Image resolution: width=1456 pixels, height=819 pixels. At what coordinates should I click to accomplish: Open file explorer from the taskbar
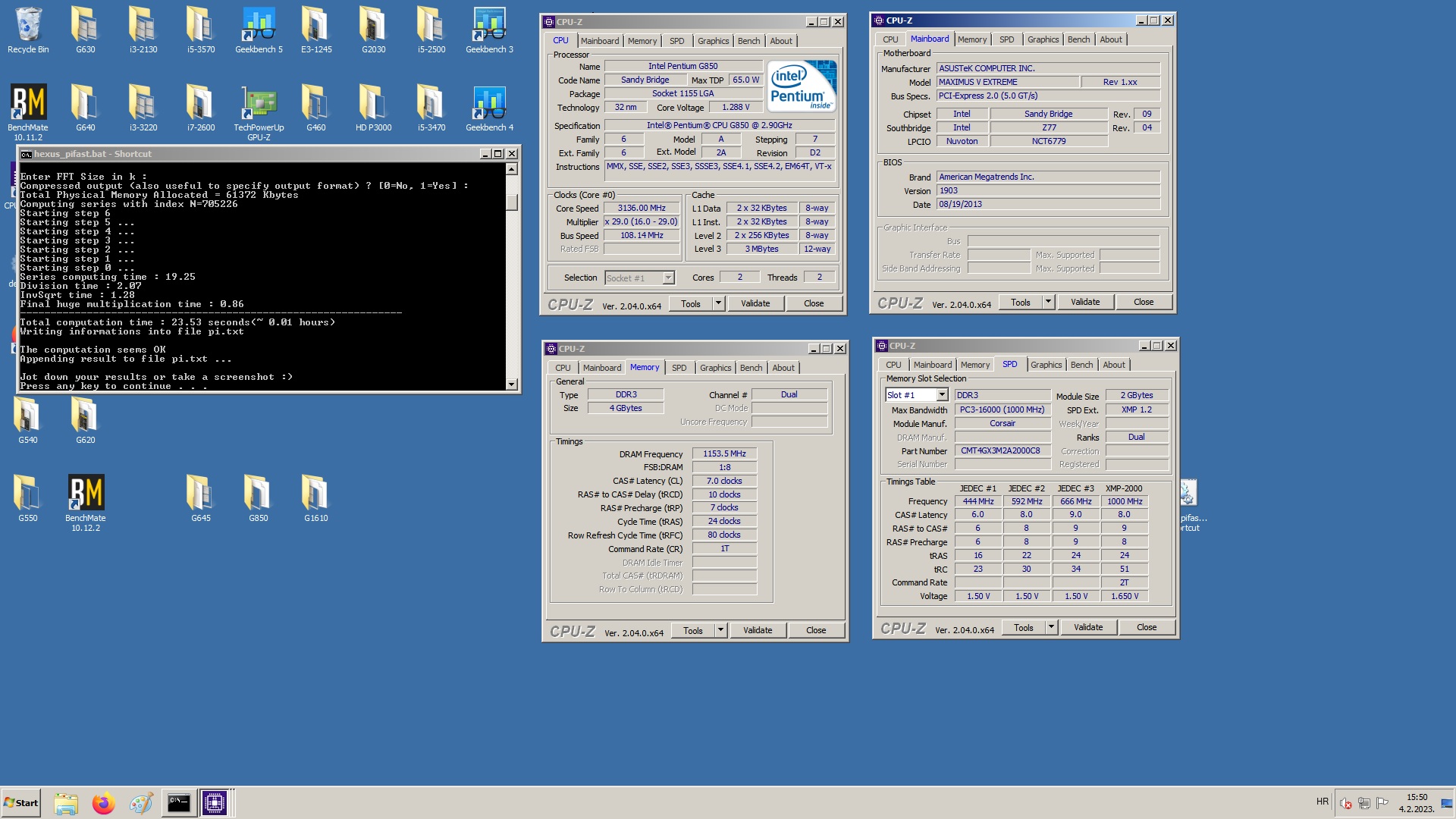pos(66,803)
